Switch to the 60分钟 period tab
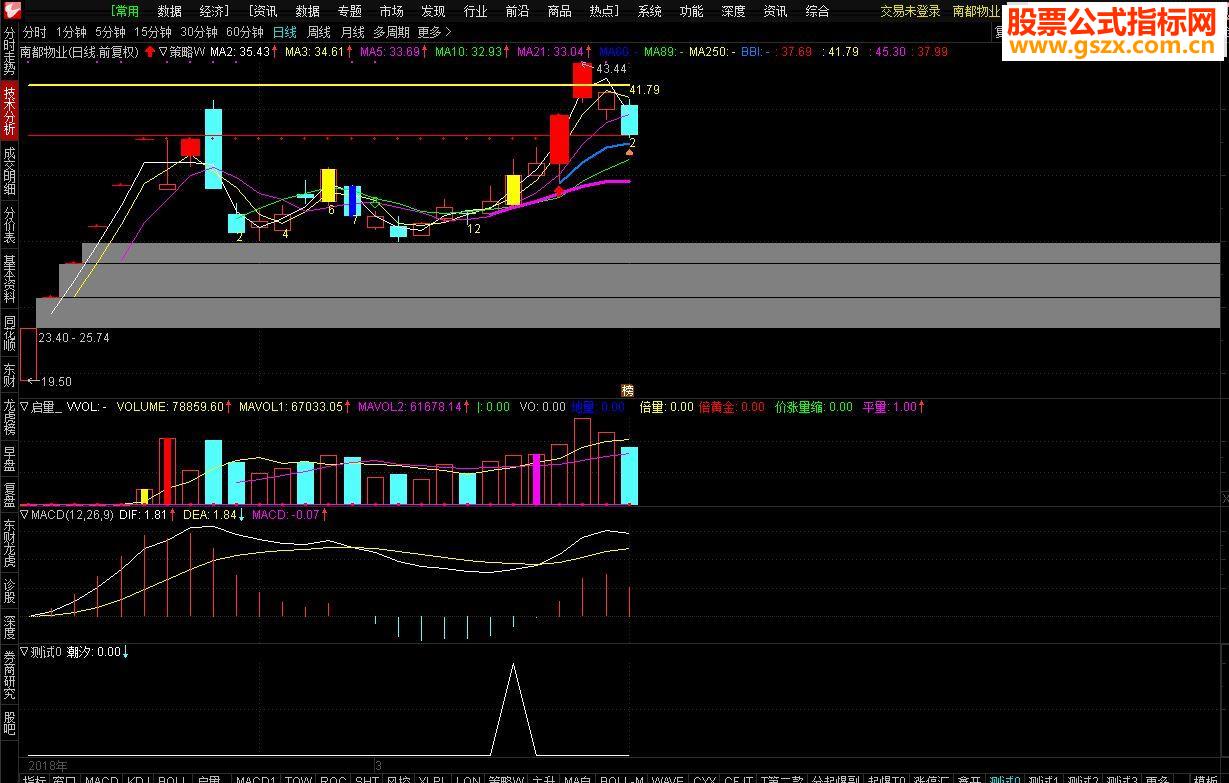 pos(245,32)
